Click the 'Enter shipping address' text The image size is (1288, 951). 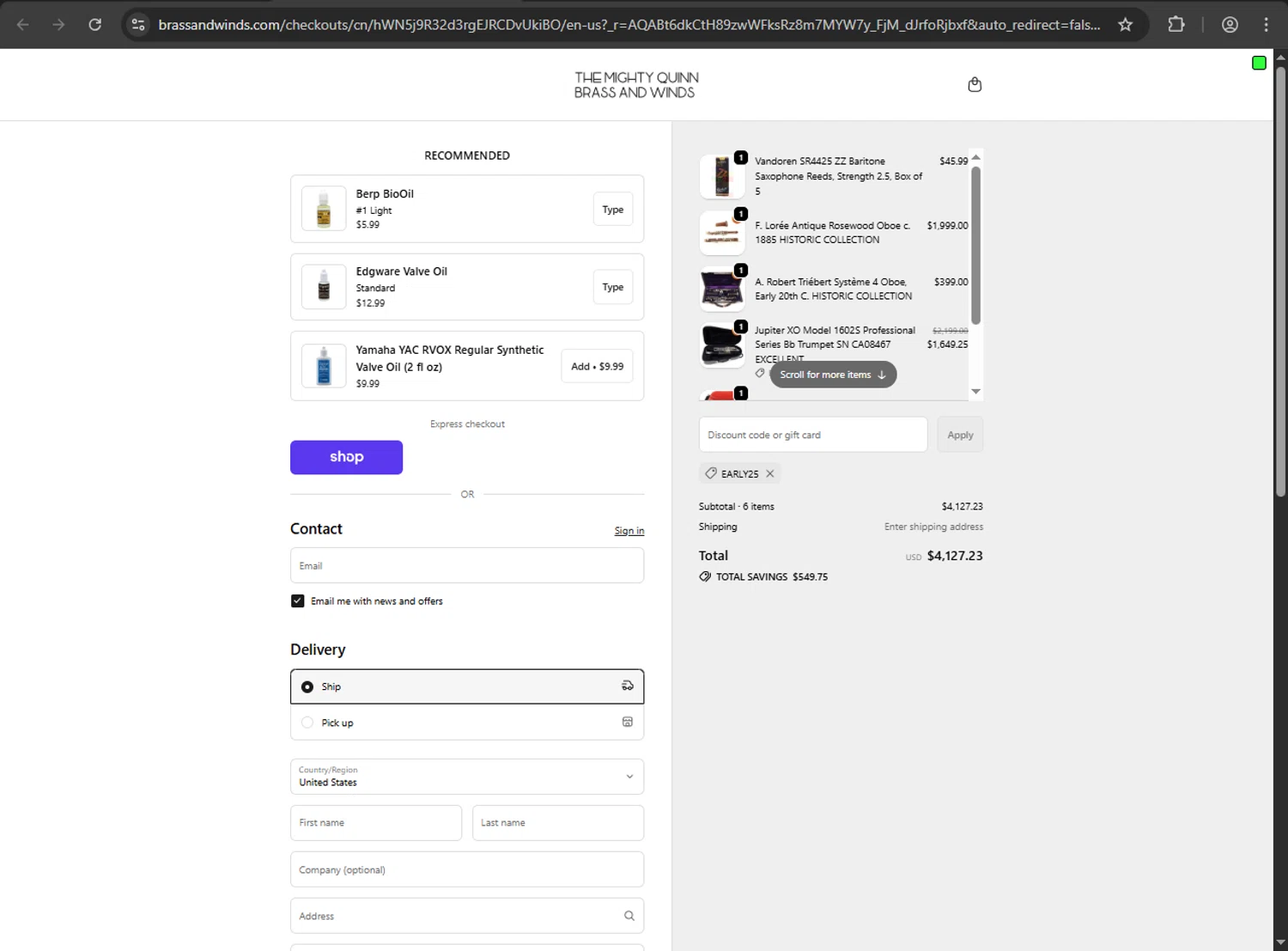point(933,527)
